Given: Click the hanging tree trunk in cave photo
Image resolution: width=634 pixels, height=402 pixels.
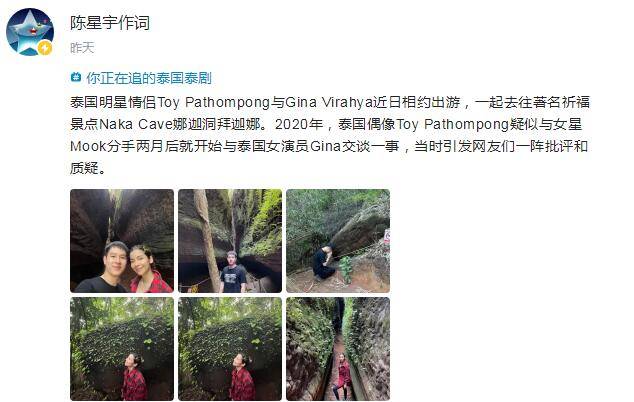Looking at the screenshot, I should click(207, 239).
